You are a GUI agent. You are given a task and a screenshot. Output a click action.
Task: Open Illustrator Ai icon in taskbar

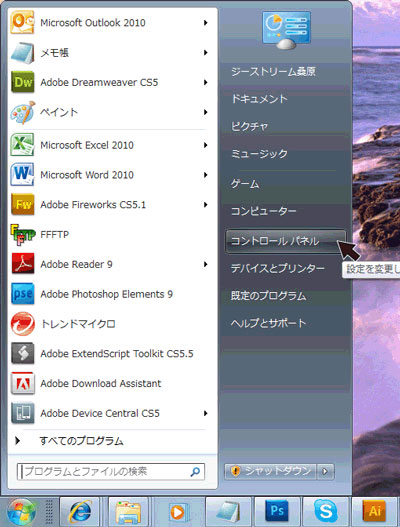[x=374, y=511]
